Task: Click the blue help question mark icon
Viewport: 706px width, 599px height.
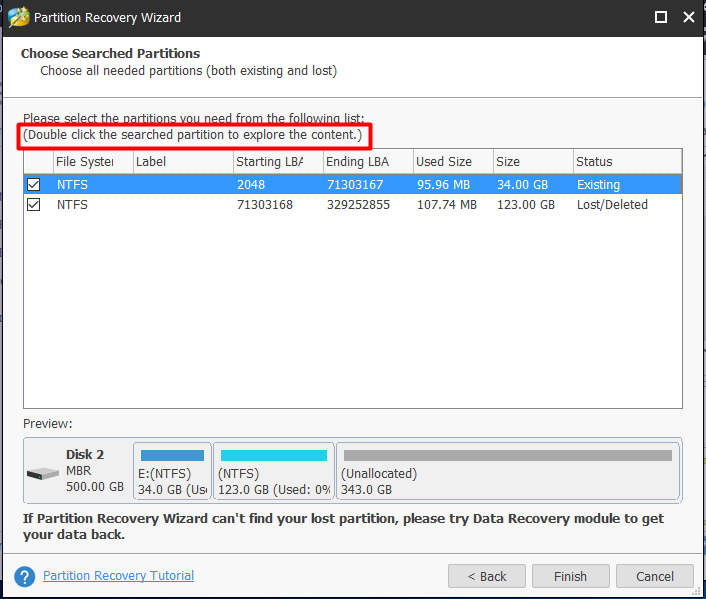Action: pyautogui.click(x=25, y=576)
